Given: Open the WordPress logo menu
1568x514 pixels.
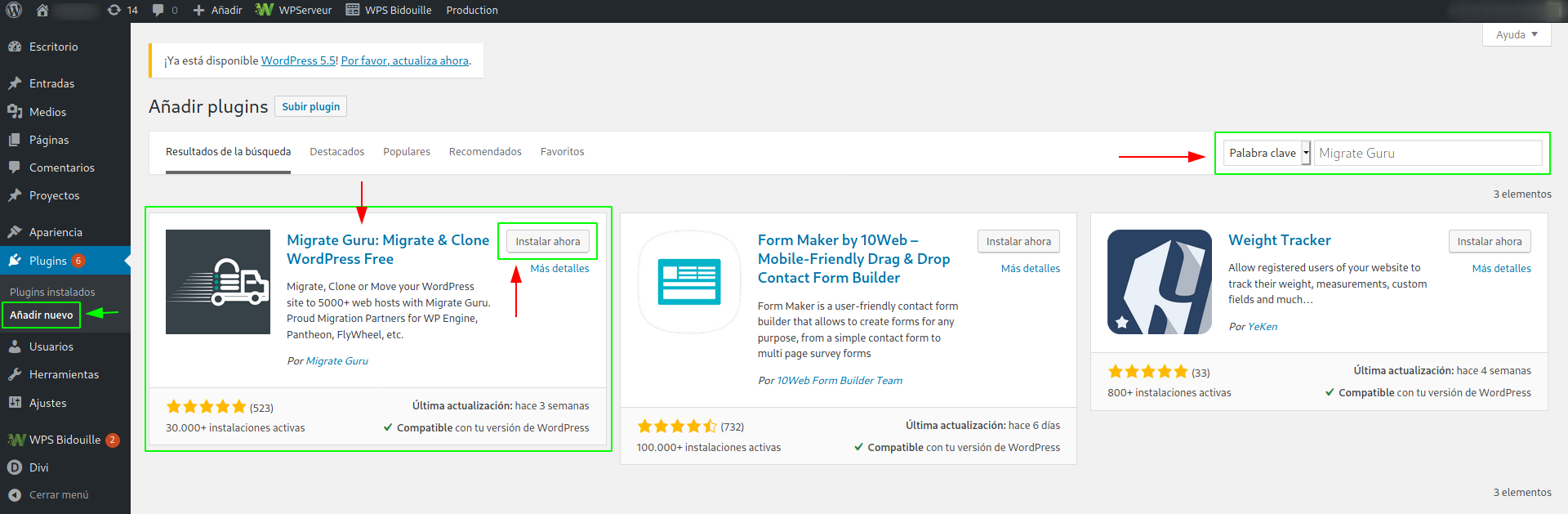Looking at the screenshot, I should coord(14,11).
